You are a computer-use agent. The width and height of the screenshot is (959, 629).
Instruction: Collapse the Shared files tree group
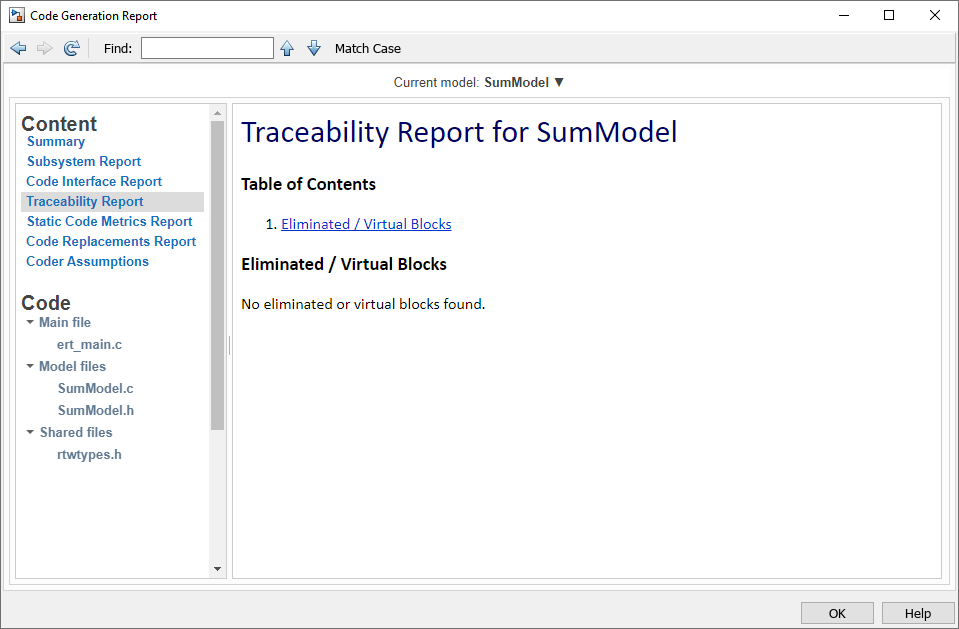click(31, 432)
